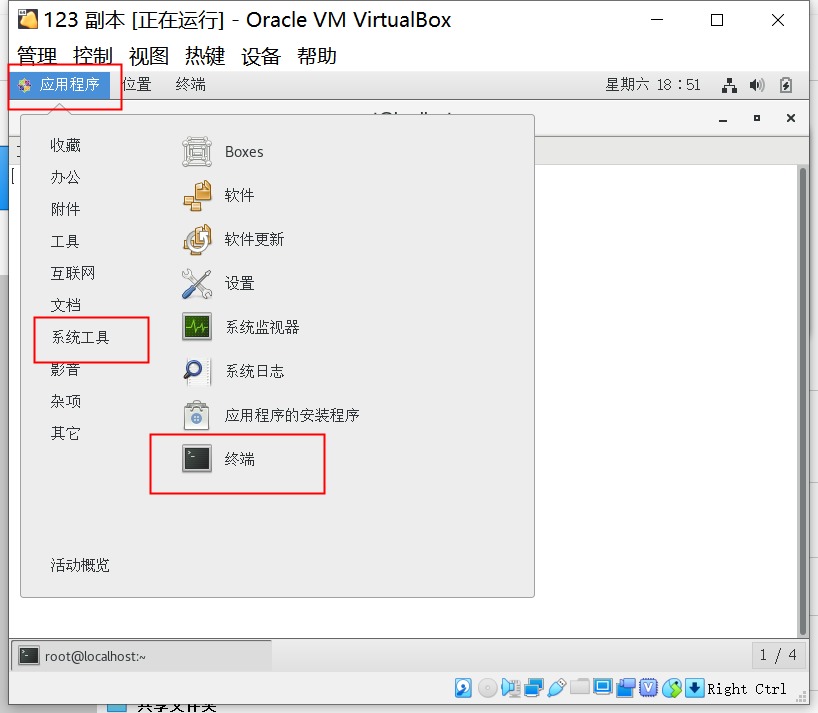Image resolution: width=818 pixels, height=713 pixels.
Task: Select the 系统工具 category
Action: 80,337
